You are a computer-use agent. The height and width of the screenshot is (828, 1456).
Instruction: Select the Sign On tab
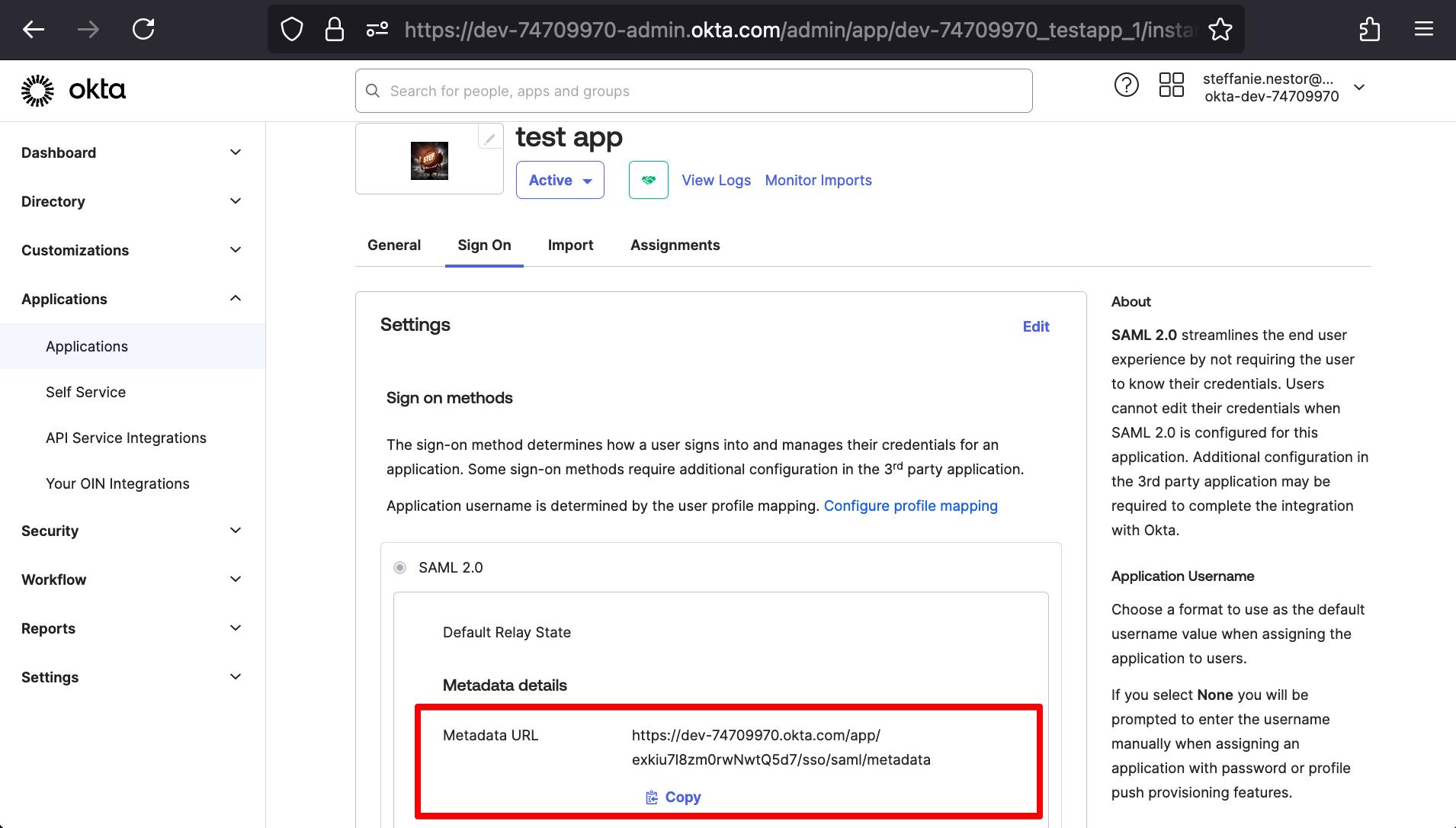coord(484,245)
